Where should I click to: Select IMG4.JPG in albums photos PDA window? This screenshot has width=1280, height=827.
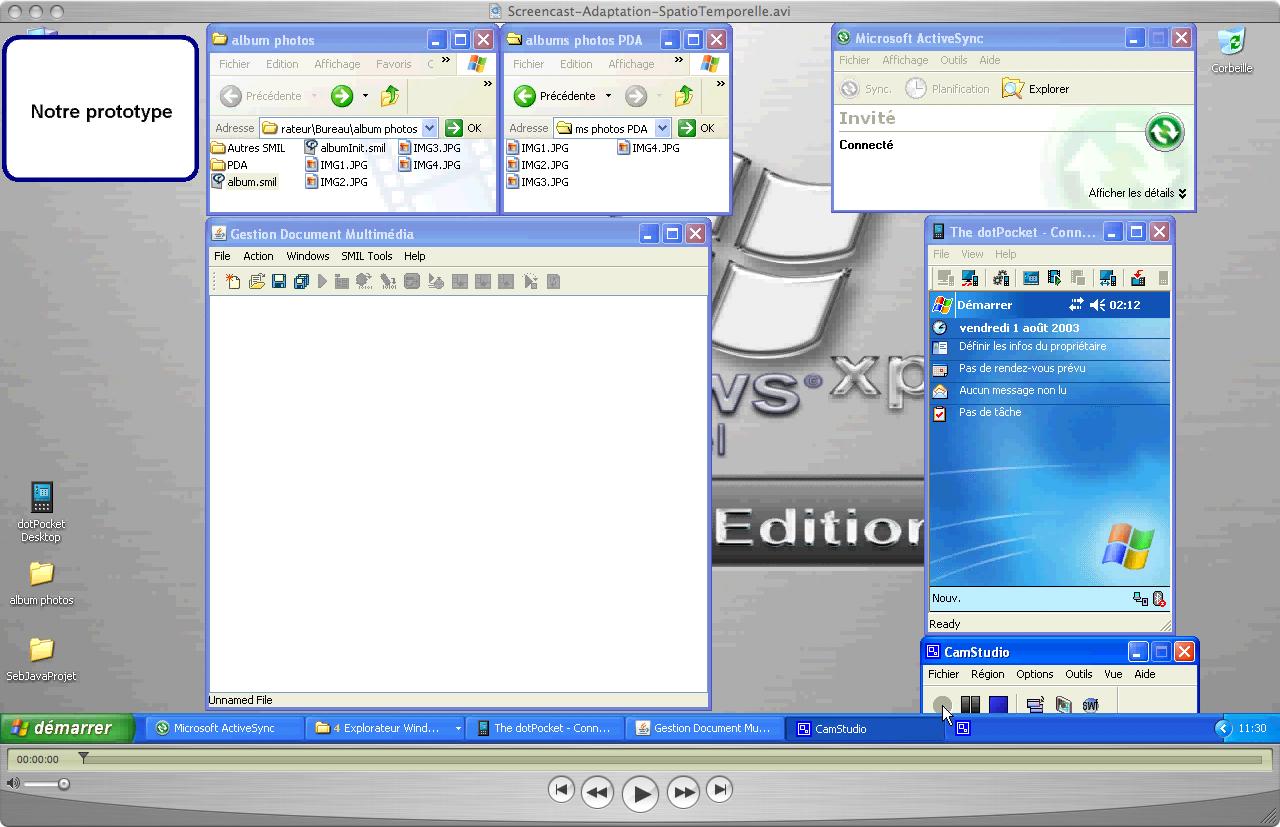pos(648,148)
